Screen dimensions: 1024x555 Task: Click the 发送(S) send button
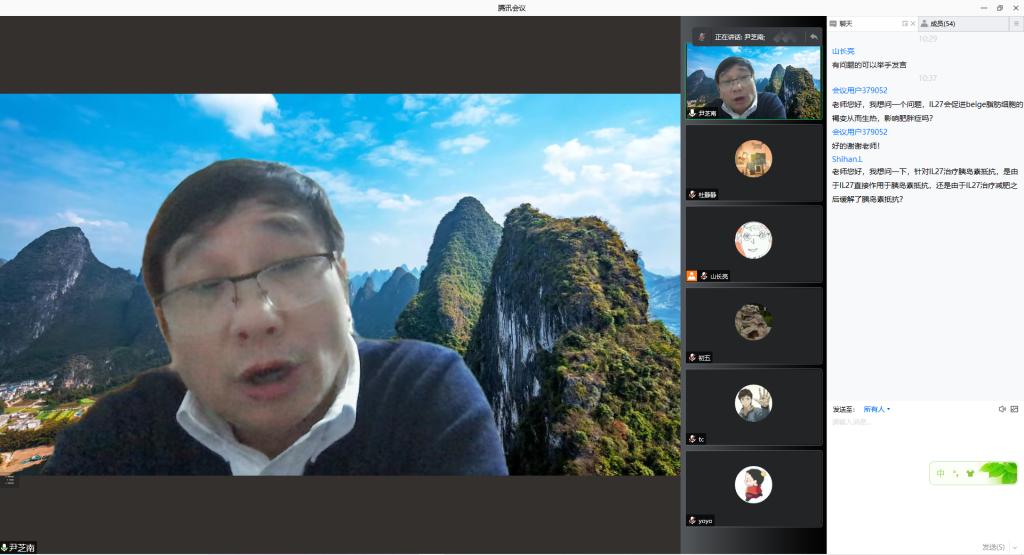[992, 547]
